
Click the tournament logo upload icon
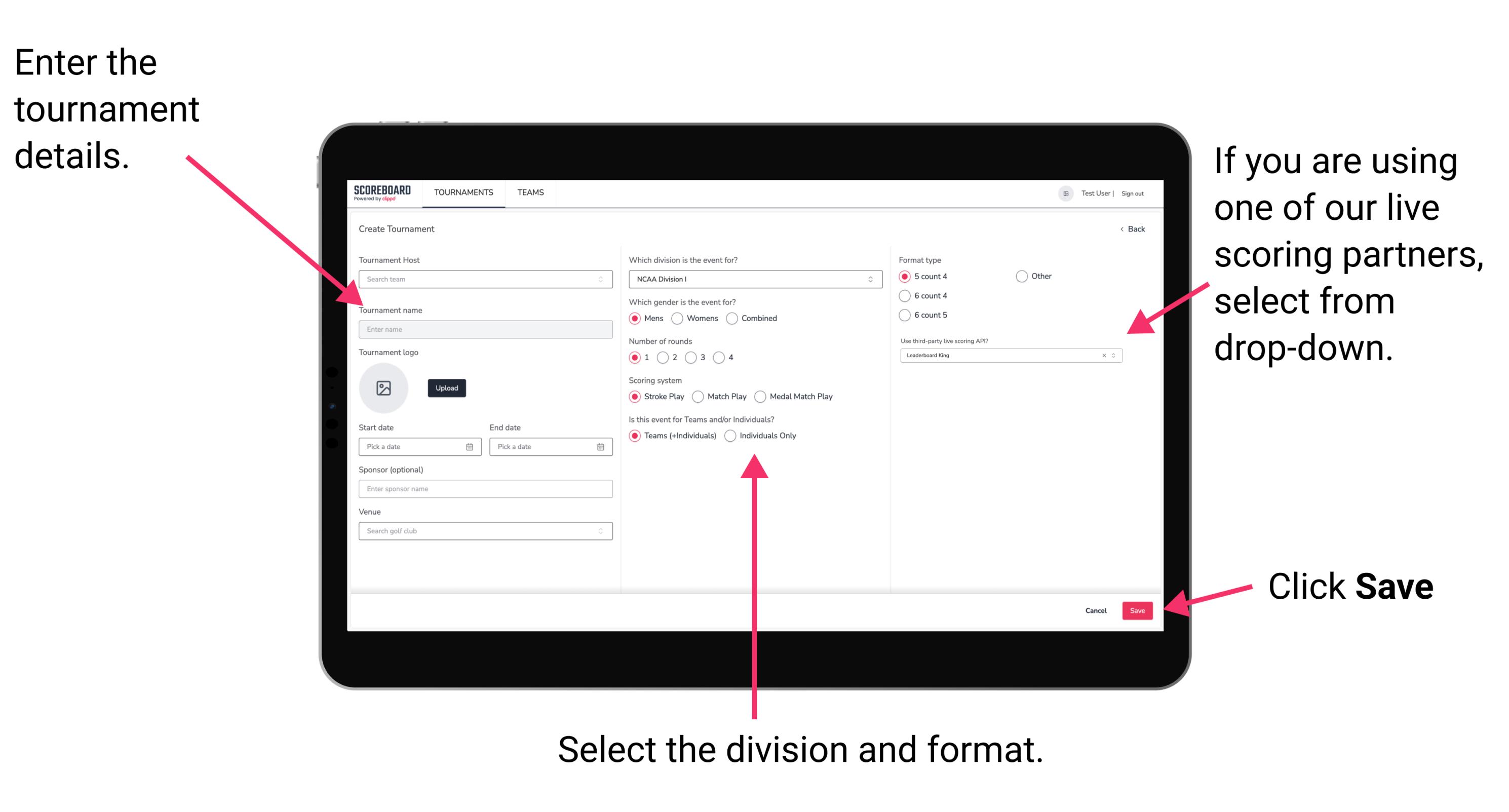384,387
